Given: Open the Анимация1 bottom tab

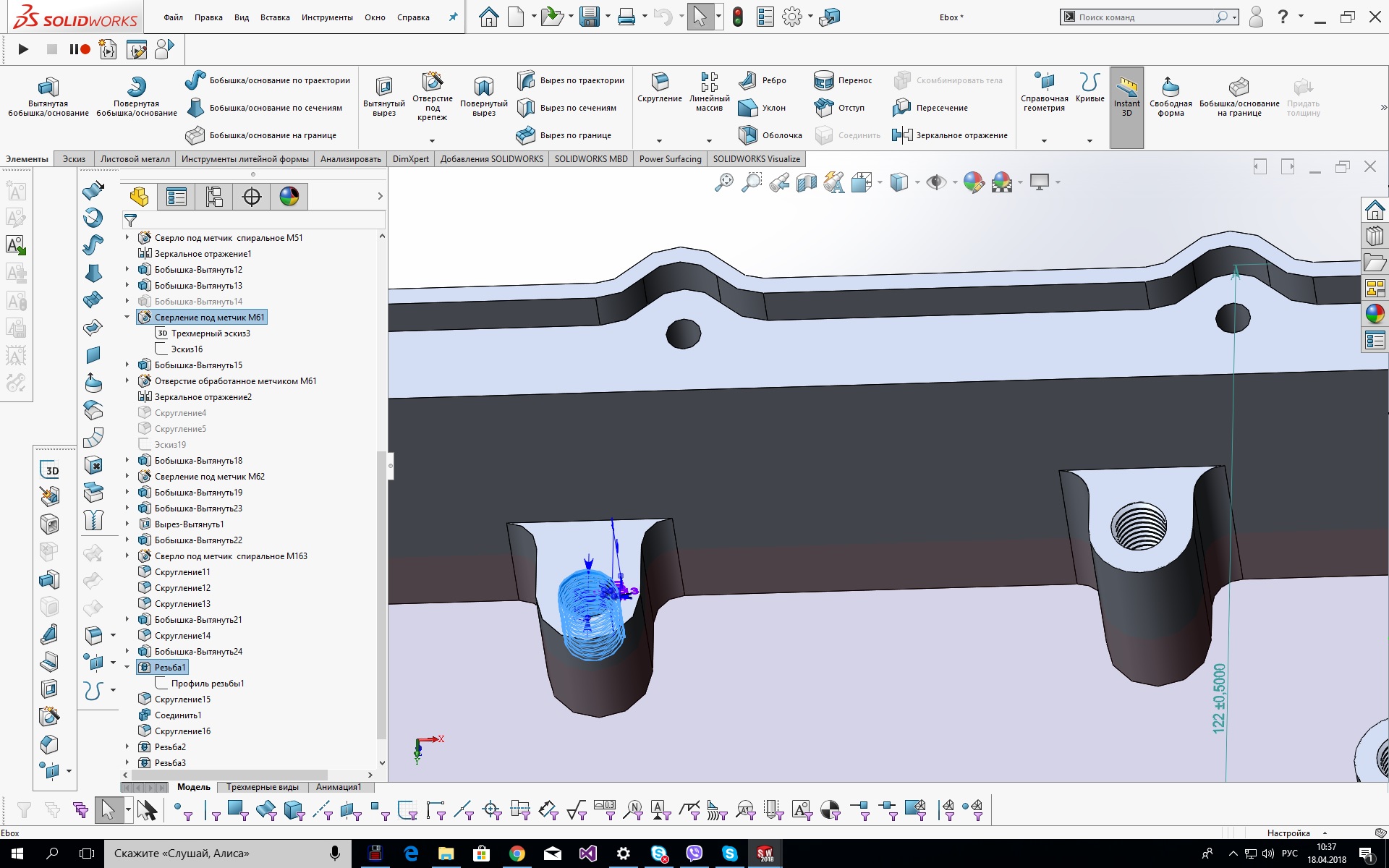Looking at the screenshot, I should pyautogui.click(x=339, y=787).
